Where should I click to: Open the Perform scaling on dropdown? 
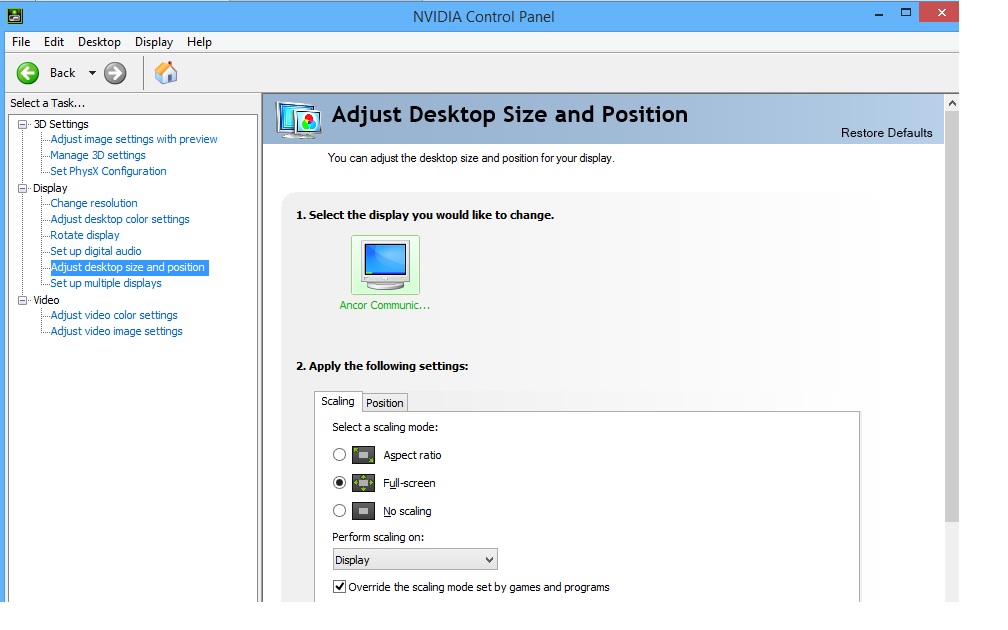[415, 559]
